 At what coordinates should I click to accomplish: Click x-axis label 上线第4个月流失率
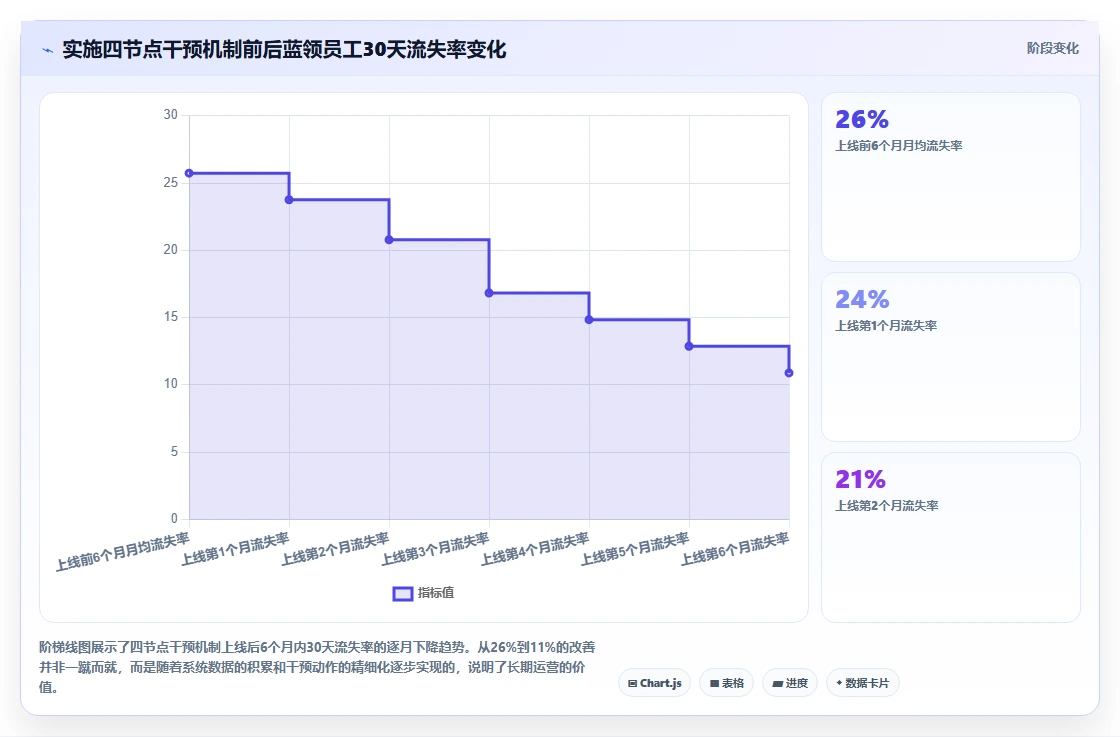[535, 549]
